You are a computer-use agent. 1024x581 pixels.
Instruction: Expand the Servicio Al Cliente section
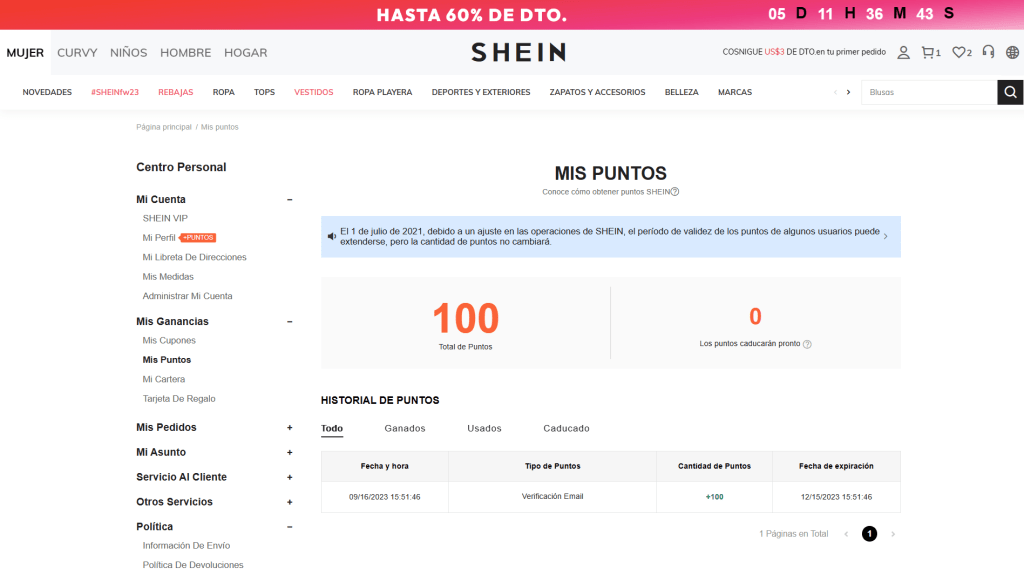click(289, 477)
